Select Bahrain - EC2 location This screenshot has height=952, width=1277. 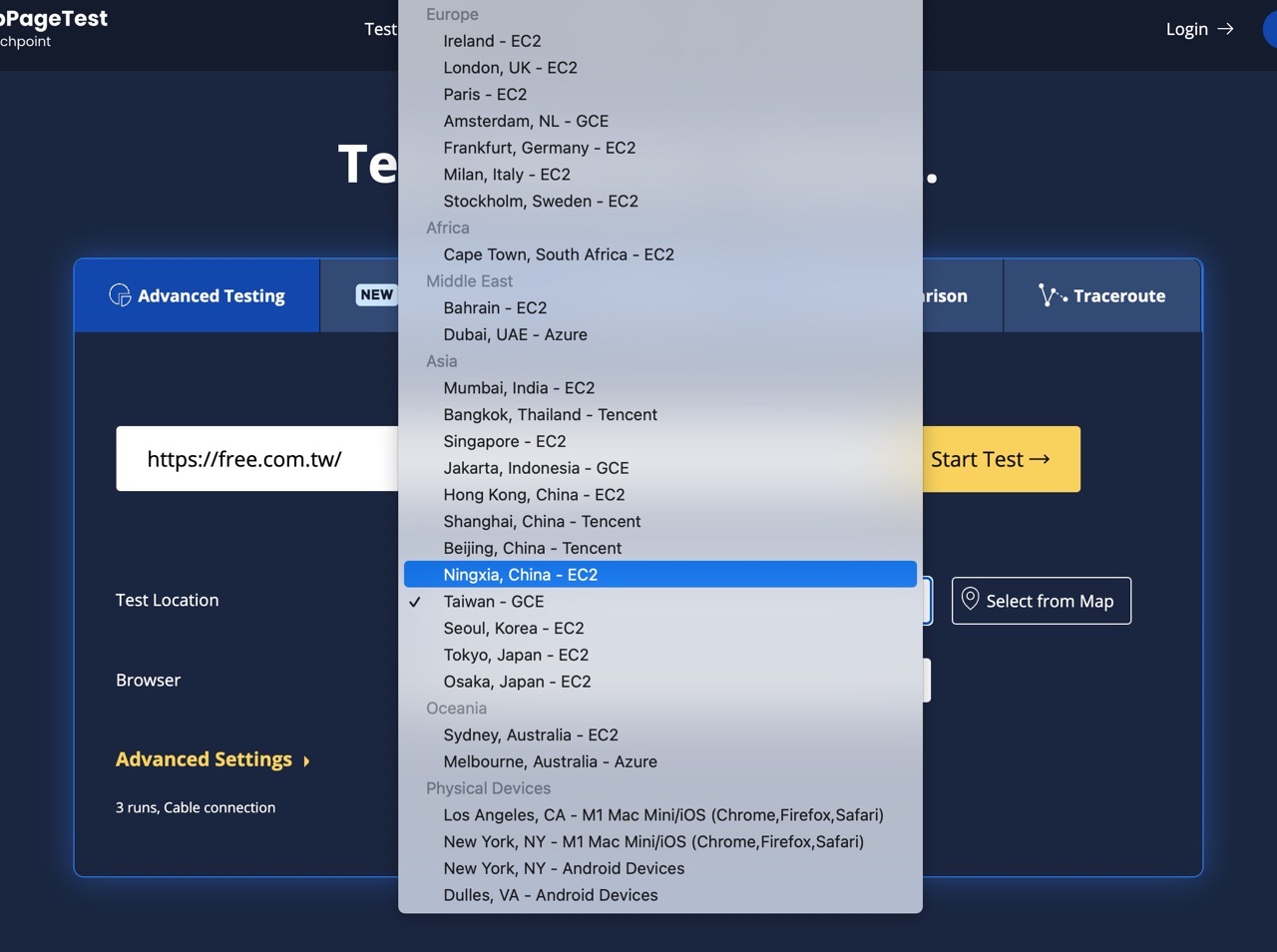pyautogui.click(x=660, y=308)
